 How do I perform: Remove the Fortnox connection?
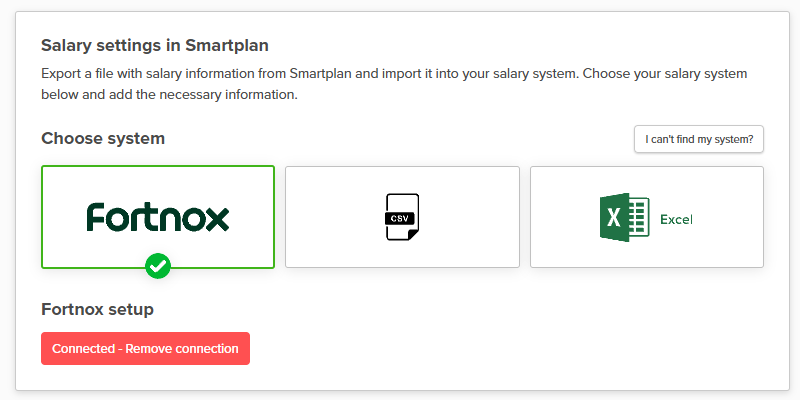(x=145, y=349)
